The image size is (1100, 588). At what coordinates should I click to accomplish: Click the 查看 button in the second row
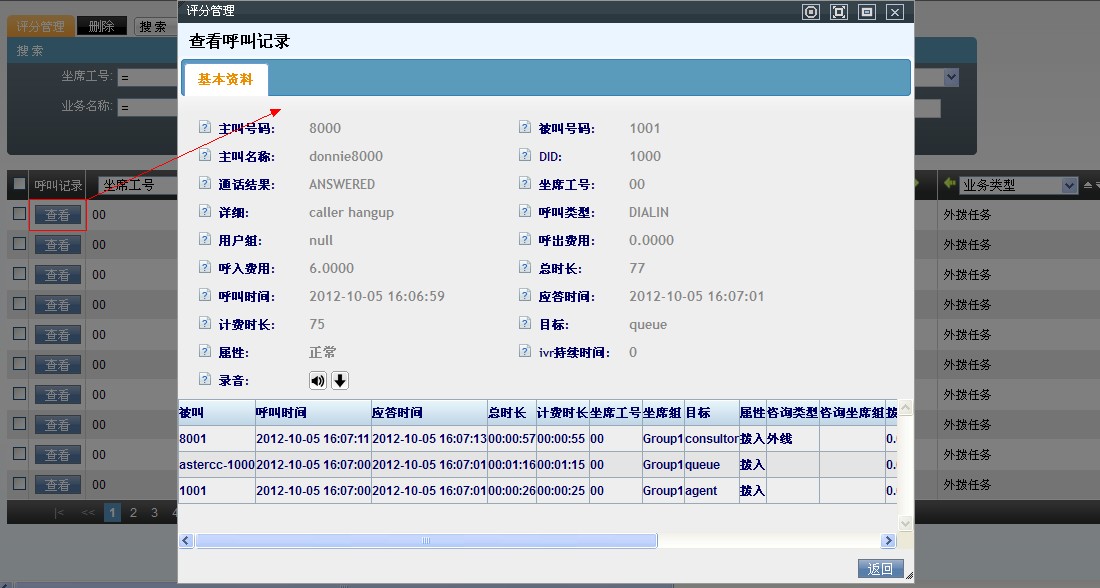pyautogui.click(x=57, y=245)
